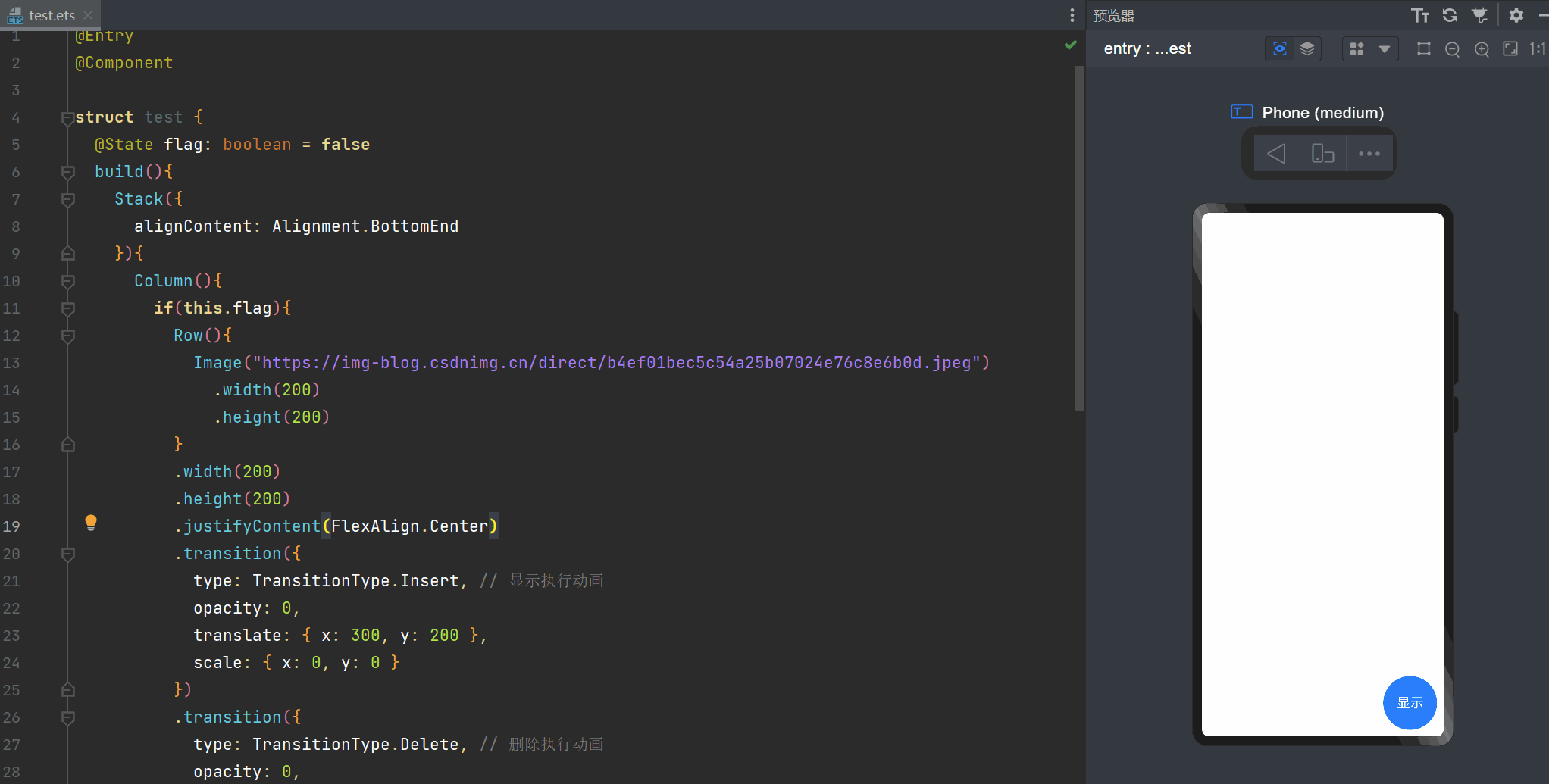This screenshot has width=1549, height=784.
Task: Open the font size (Tt) settings in previewer
Action: [1419, 15]
